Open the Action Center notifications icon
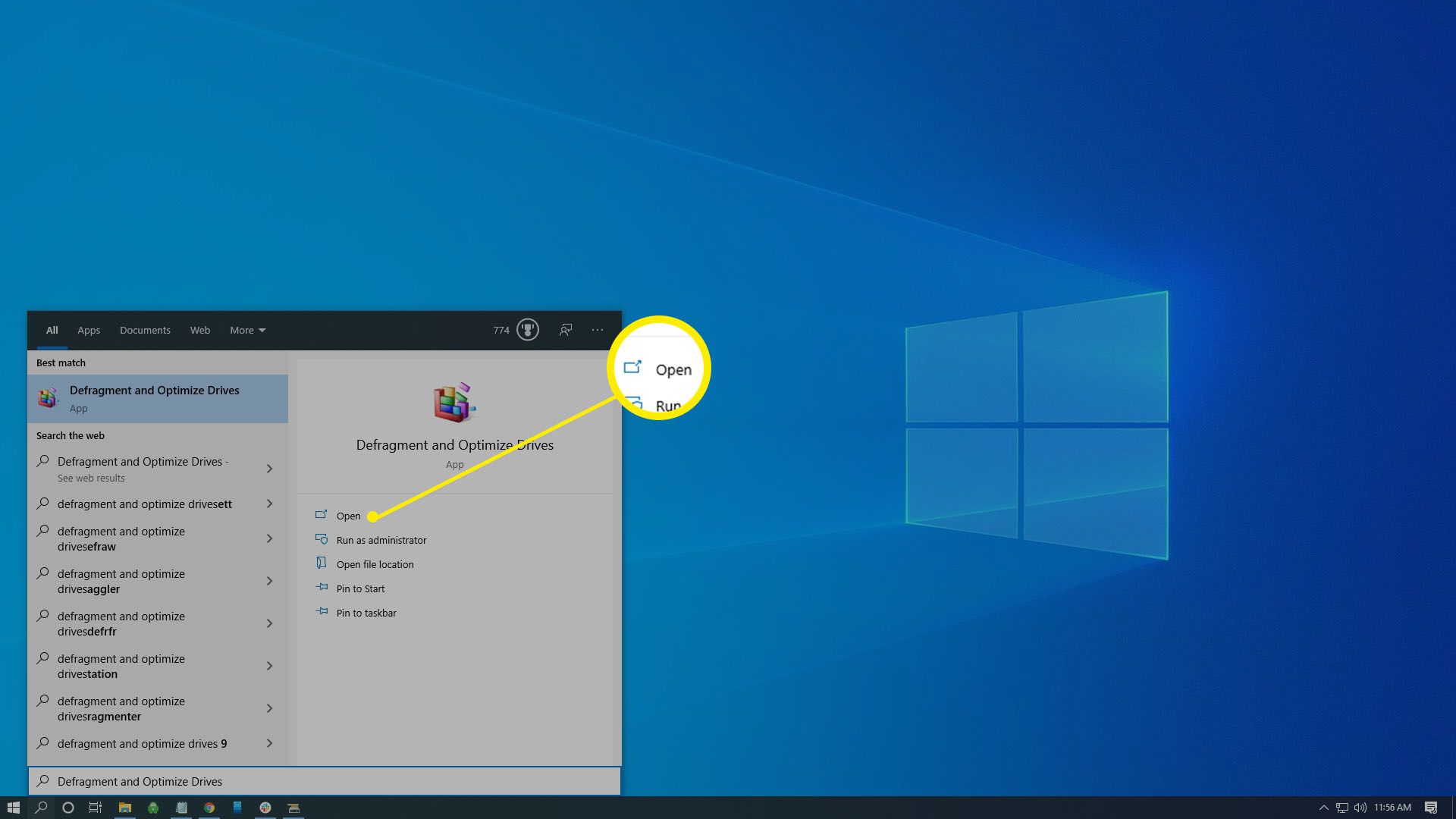Screen dimensions: 1456x819 pyautogui.click(x=1431, y=808)
